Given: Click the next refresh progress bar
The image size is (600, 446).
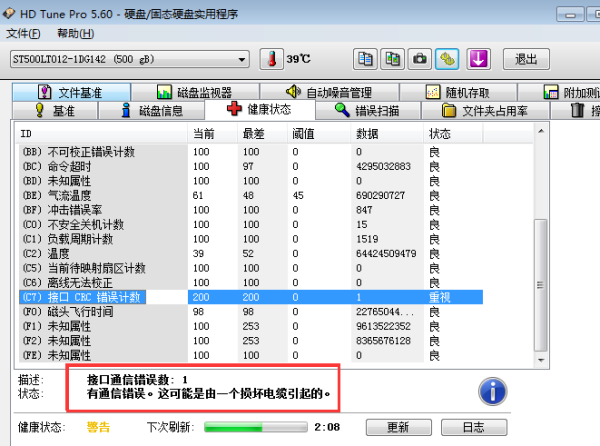Looking at the screenshot, I should pyautogui.click(x=256, y=427).
